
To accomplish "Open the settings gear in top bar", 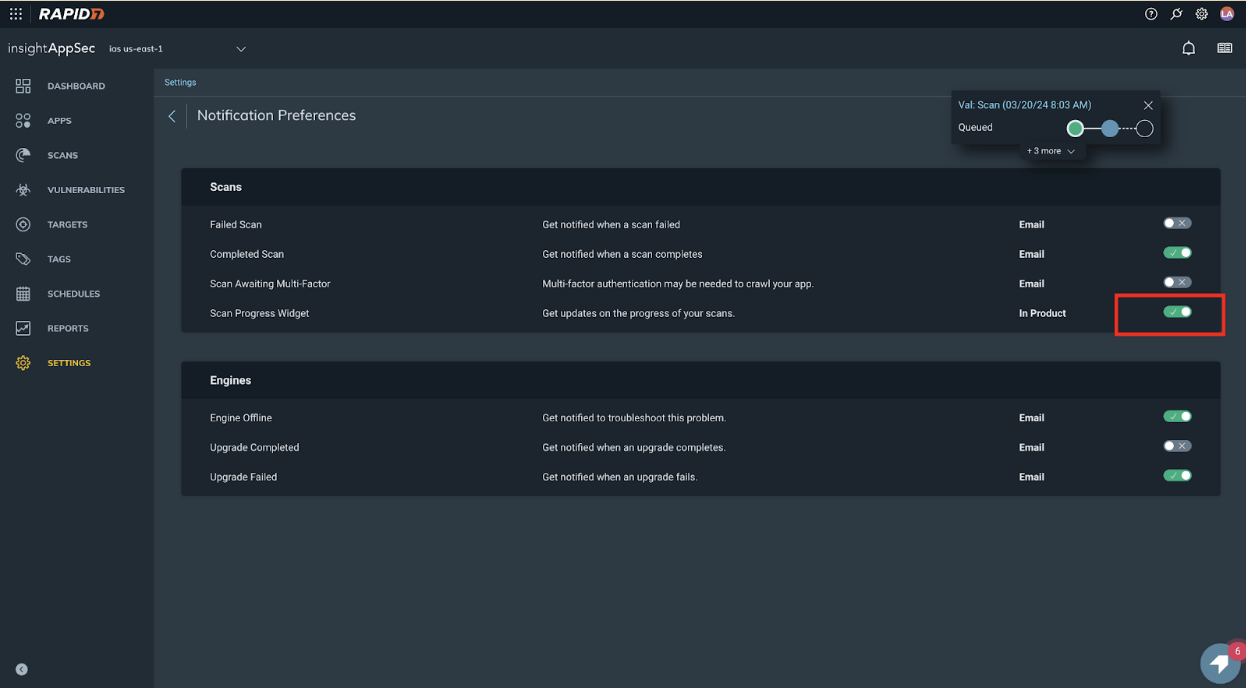I will 1201,14.
